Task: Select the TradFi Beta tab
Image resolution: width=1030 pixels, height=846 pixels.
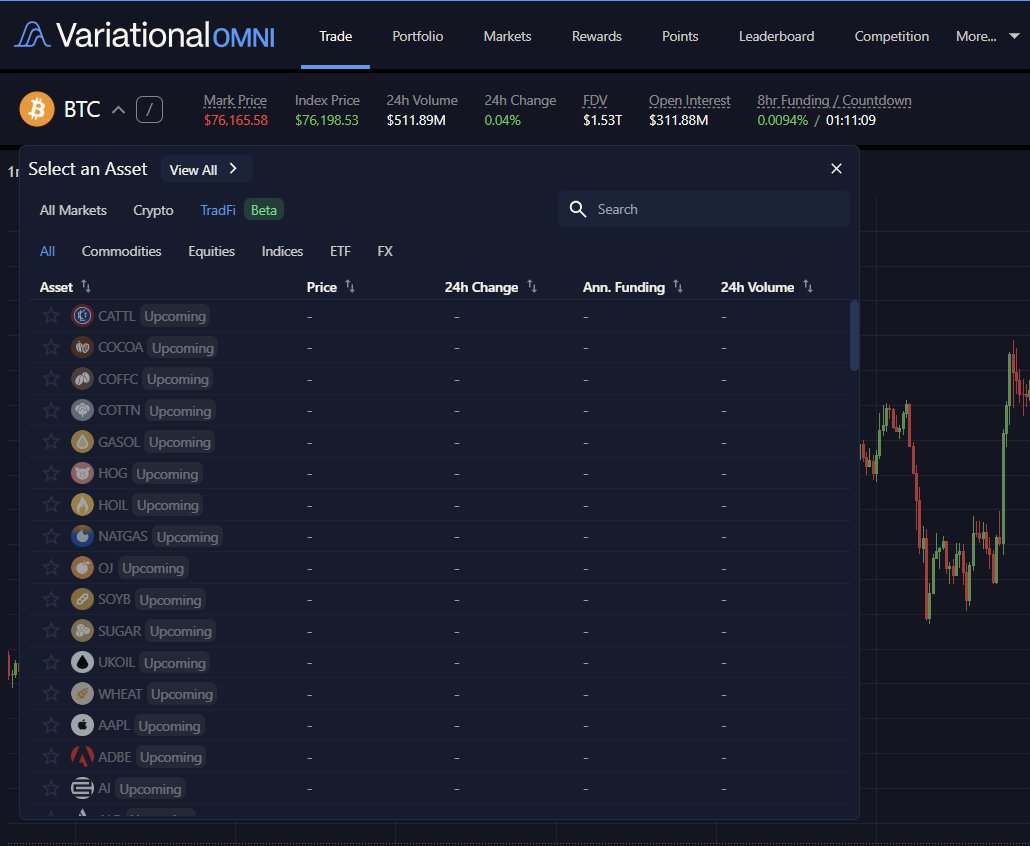Action: (242, 210)
